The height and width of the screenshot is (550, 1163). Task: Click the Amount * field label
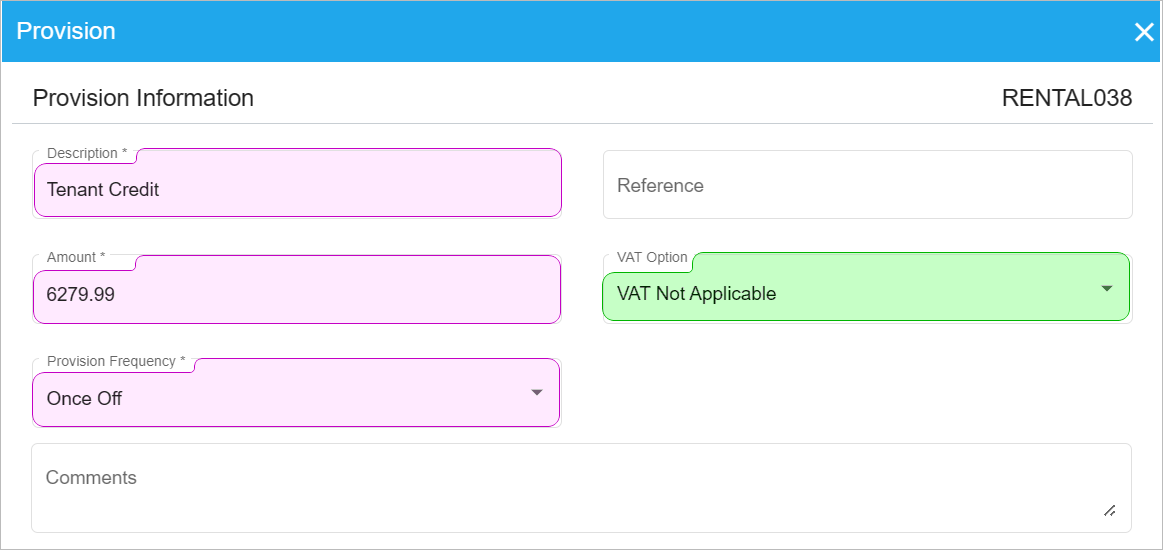[76, 257]
